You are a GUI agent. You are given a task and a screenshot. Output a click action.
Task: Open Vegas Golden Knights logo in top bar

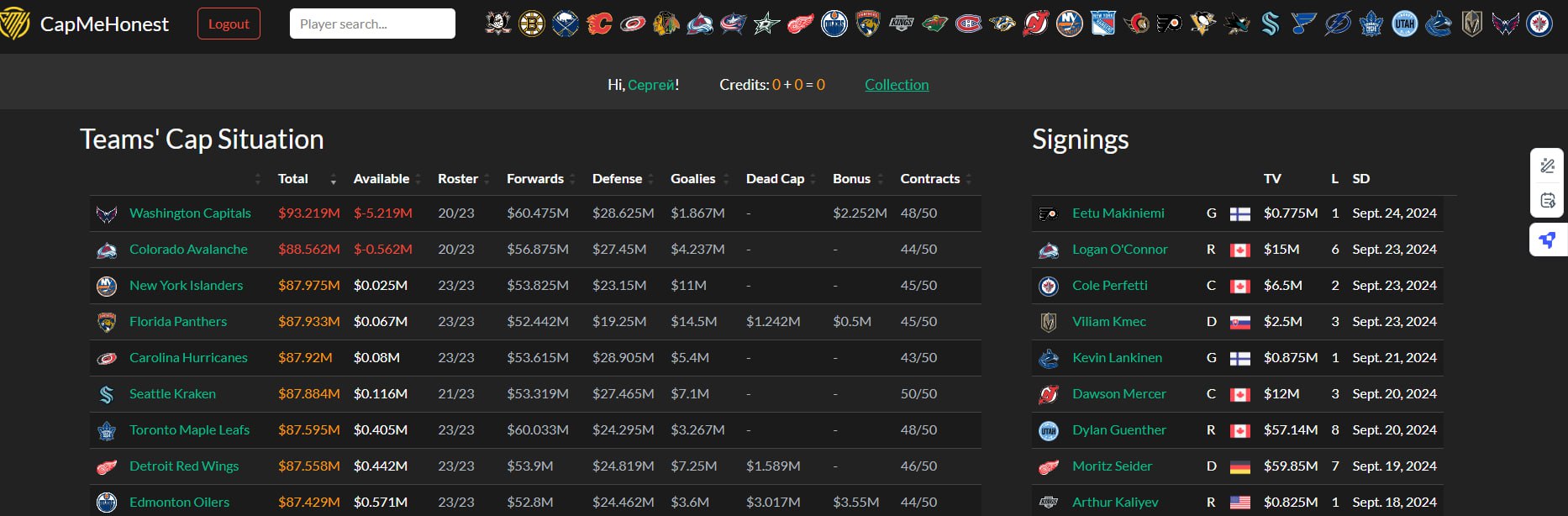point(1473,24)
